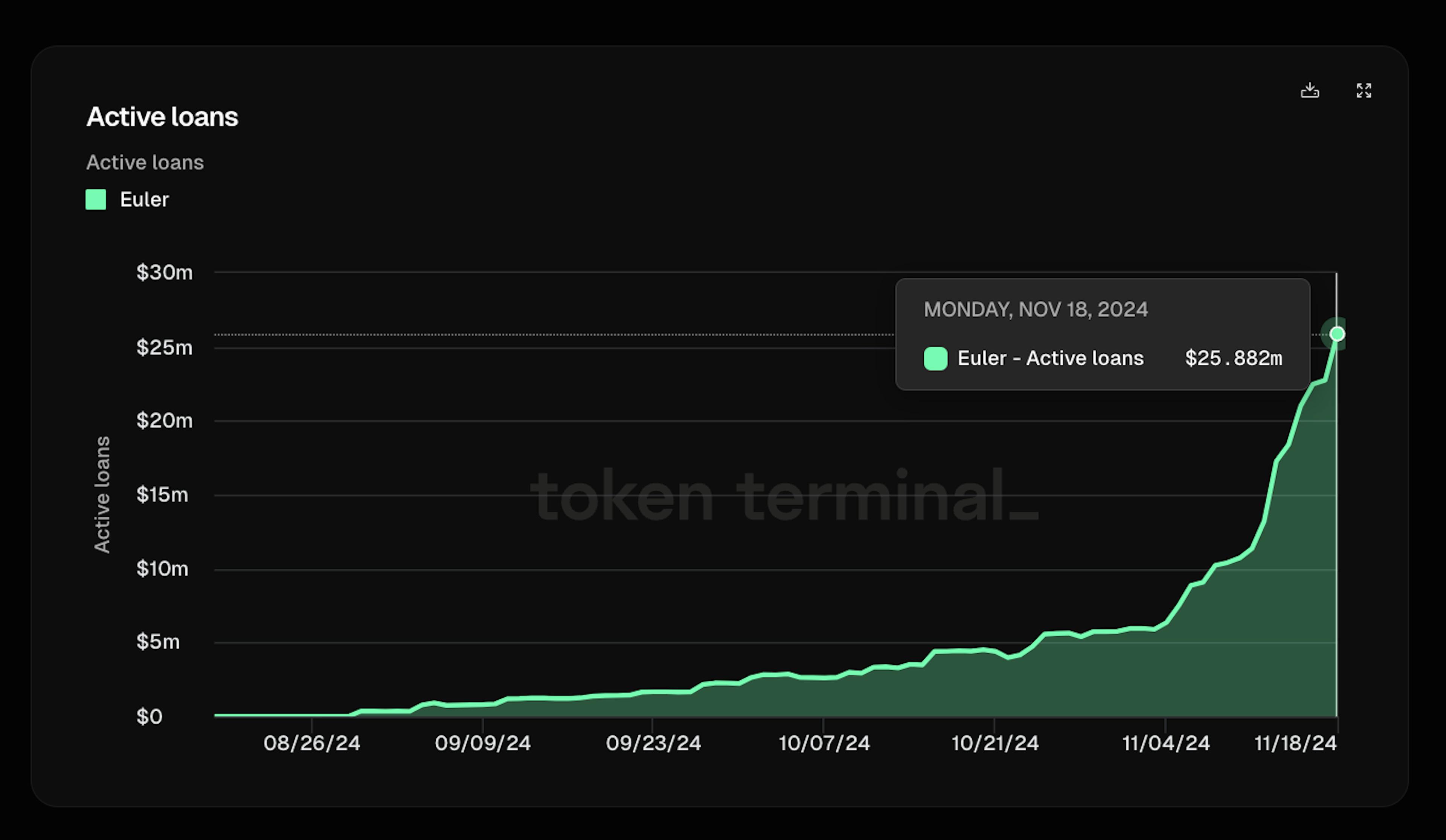Click the $5m axis label

(159, 642)
